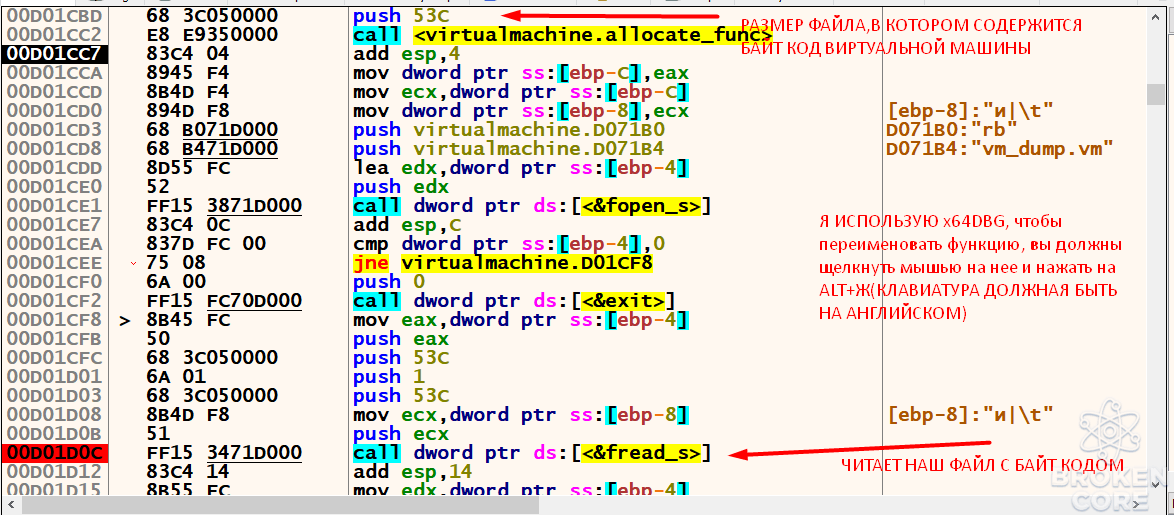Click push virtualmachine.D071B4 instruction
Viewport: 1174px width, 515px height.
click(x=509, y=149)
